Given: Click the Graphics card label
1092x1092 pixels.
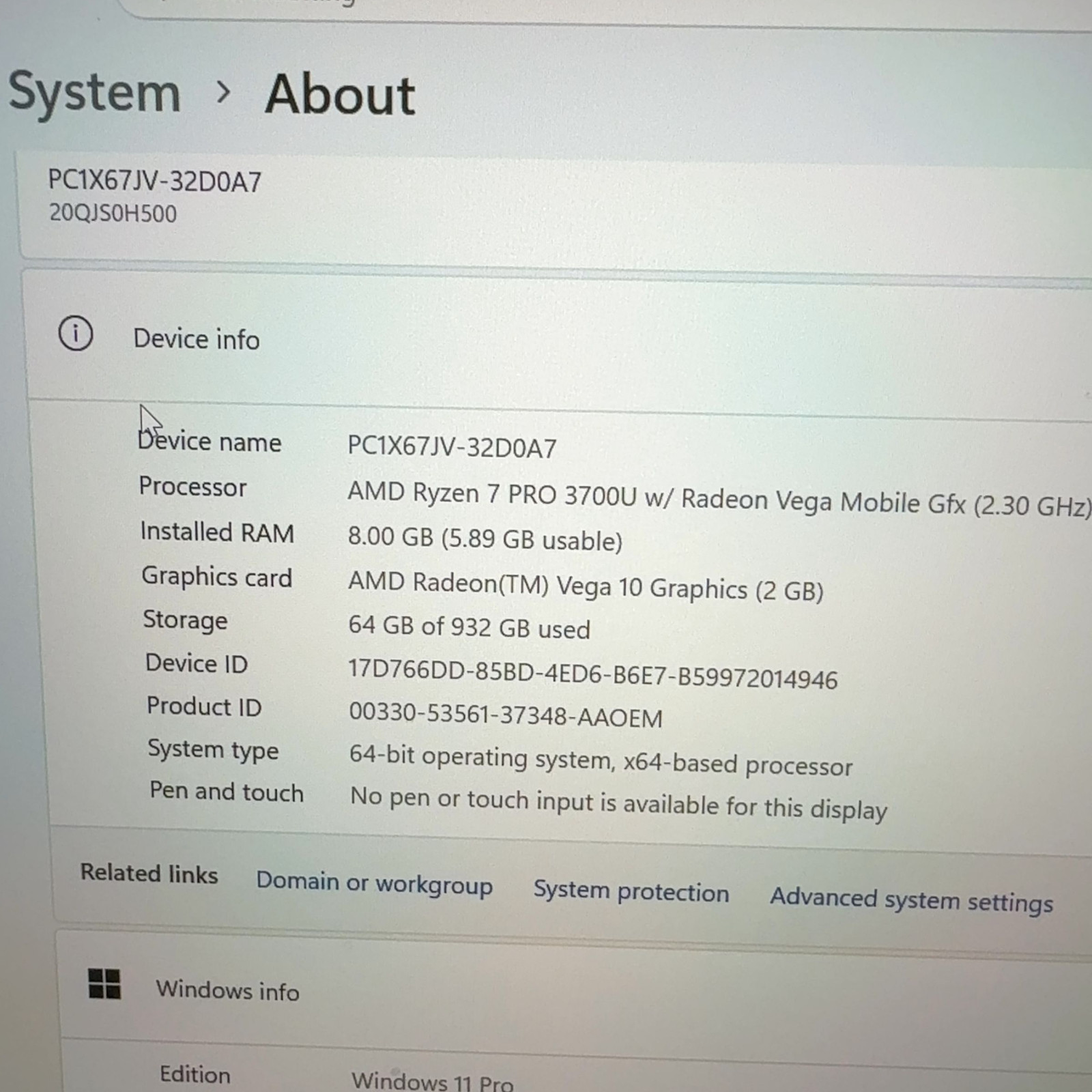Looking at the screenshot, I should coord(217,577).
